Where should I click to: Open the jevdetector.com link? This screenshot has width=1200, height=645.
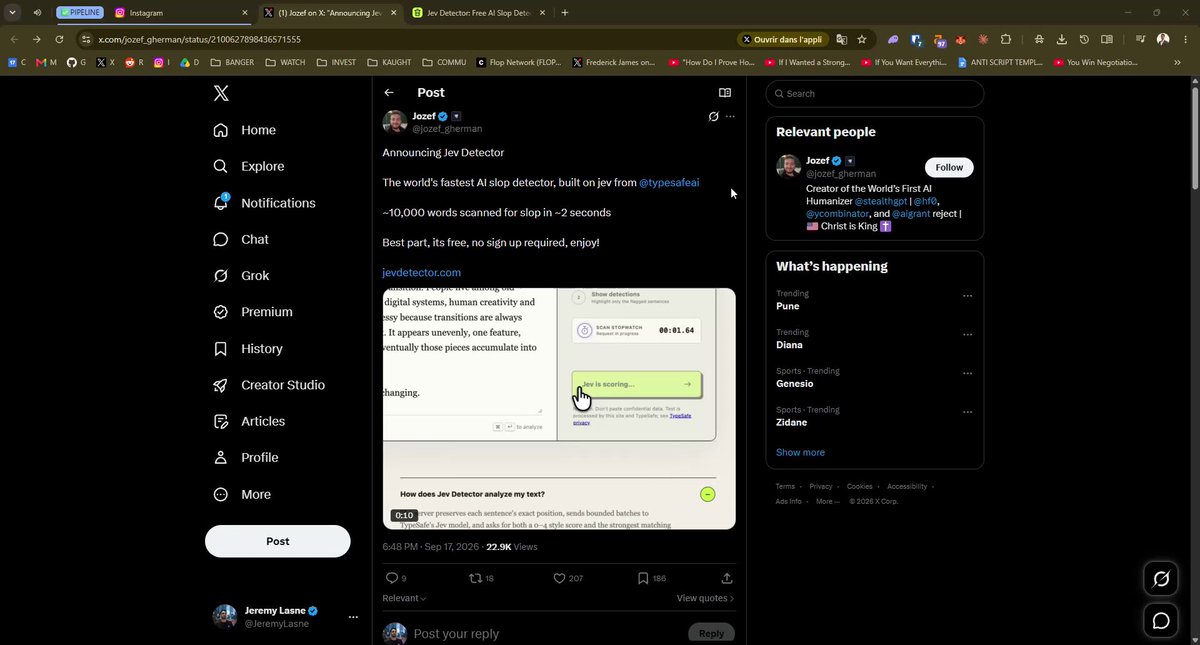[x=421, y=272]
